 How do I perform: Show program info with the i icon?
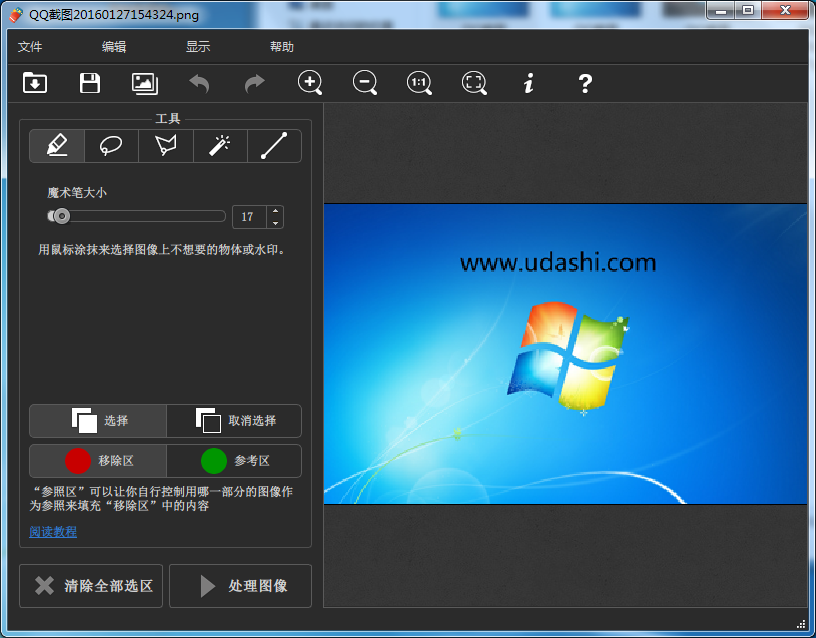pyautogui.click(x=529, y=83)
